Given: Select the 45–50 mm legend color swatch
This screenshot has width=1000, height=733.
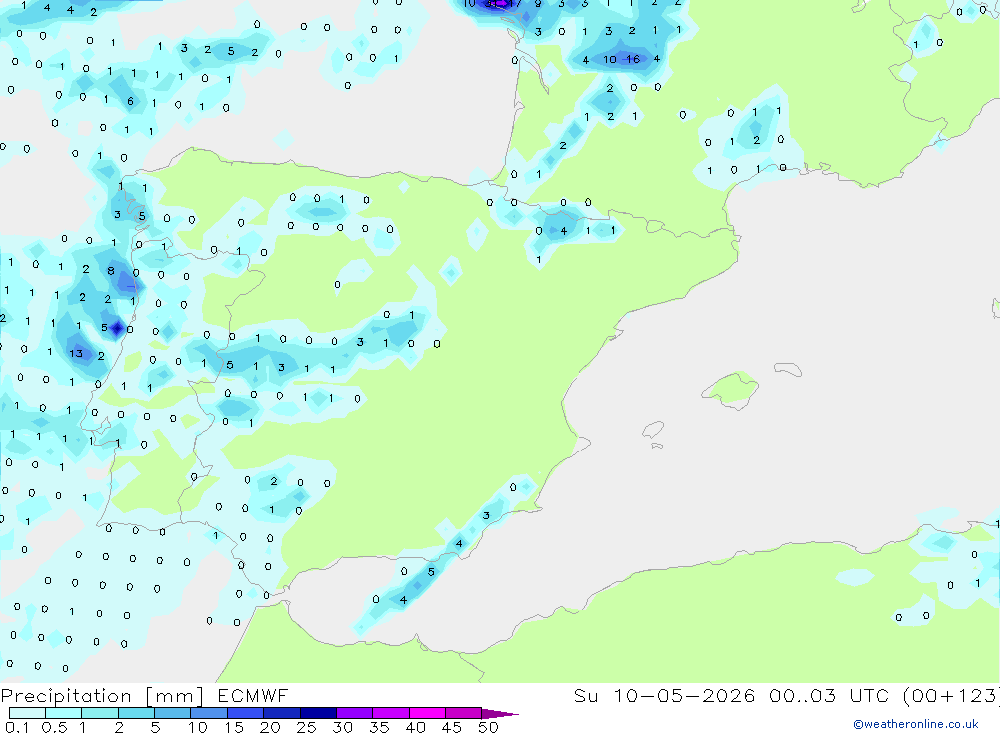Looking at the screenshot, I should 463,713.
